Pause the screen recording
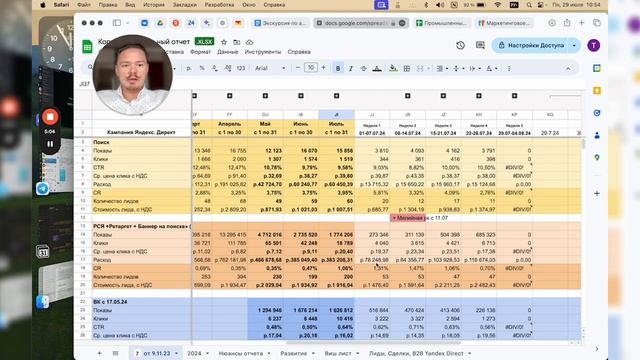 coord(50,144)
